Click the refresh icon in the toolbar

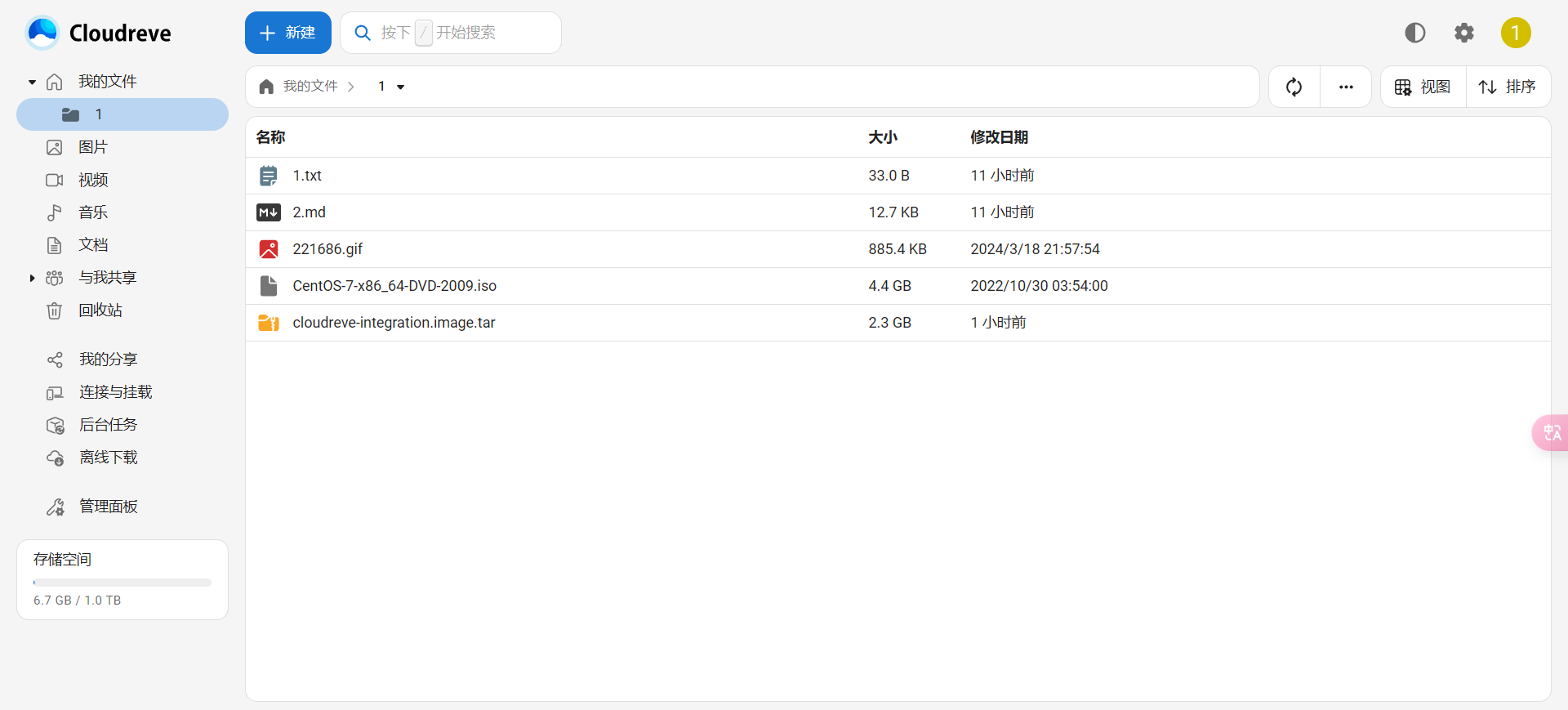[x=1294, y=87]
